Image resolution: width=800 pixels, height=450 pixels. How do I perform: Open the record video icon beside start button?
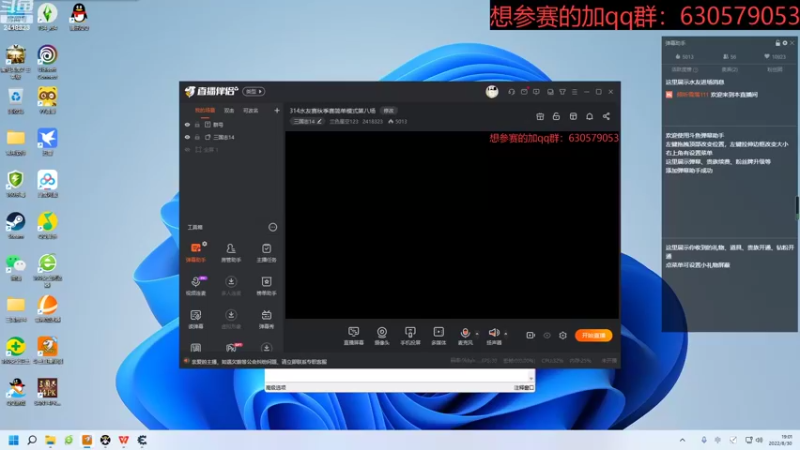click(531, 335)
